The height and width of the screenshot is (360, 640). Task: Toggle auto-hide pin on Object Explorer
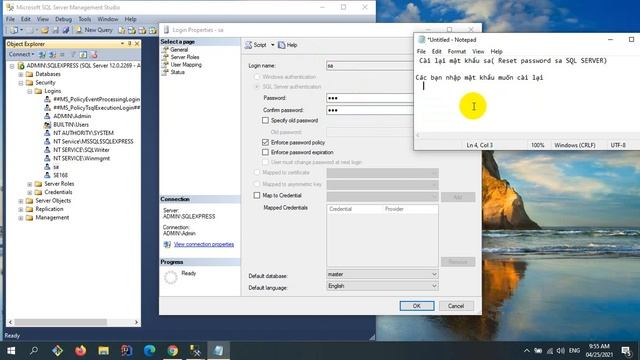point(130,44)
